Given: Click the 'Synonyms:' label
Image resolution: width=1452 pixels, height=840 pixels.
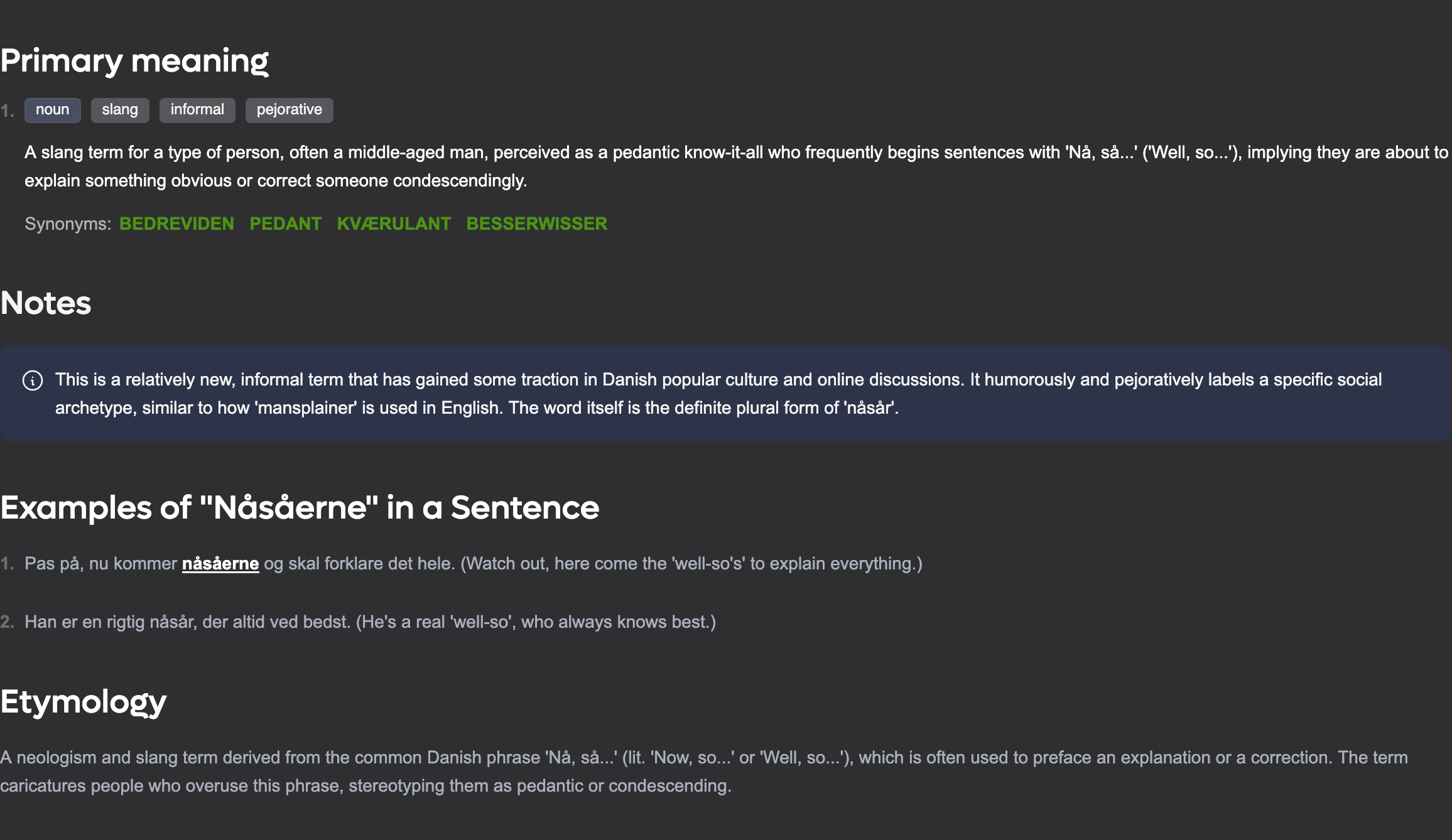Looking at the screenshot, I should 68,223.
